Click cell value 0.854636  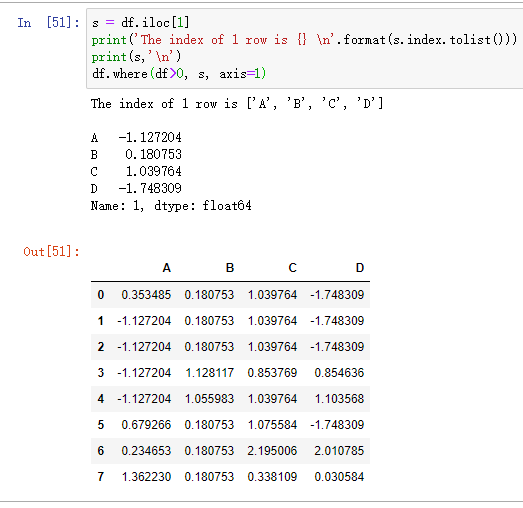(x=339, y=373)
